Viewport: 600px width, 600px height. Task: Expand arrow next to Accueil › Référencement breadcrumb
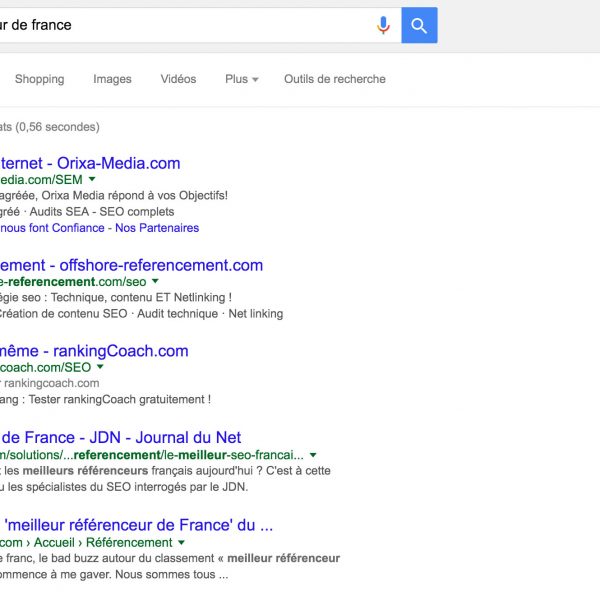pos(181,543)
